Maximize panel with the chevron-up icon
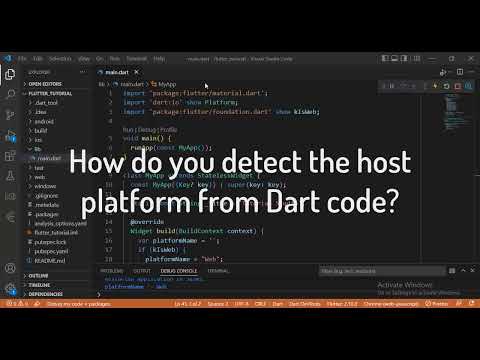This screenshot has height=360, width=480. pyautogui.click(x=463, y=271)
